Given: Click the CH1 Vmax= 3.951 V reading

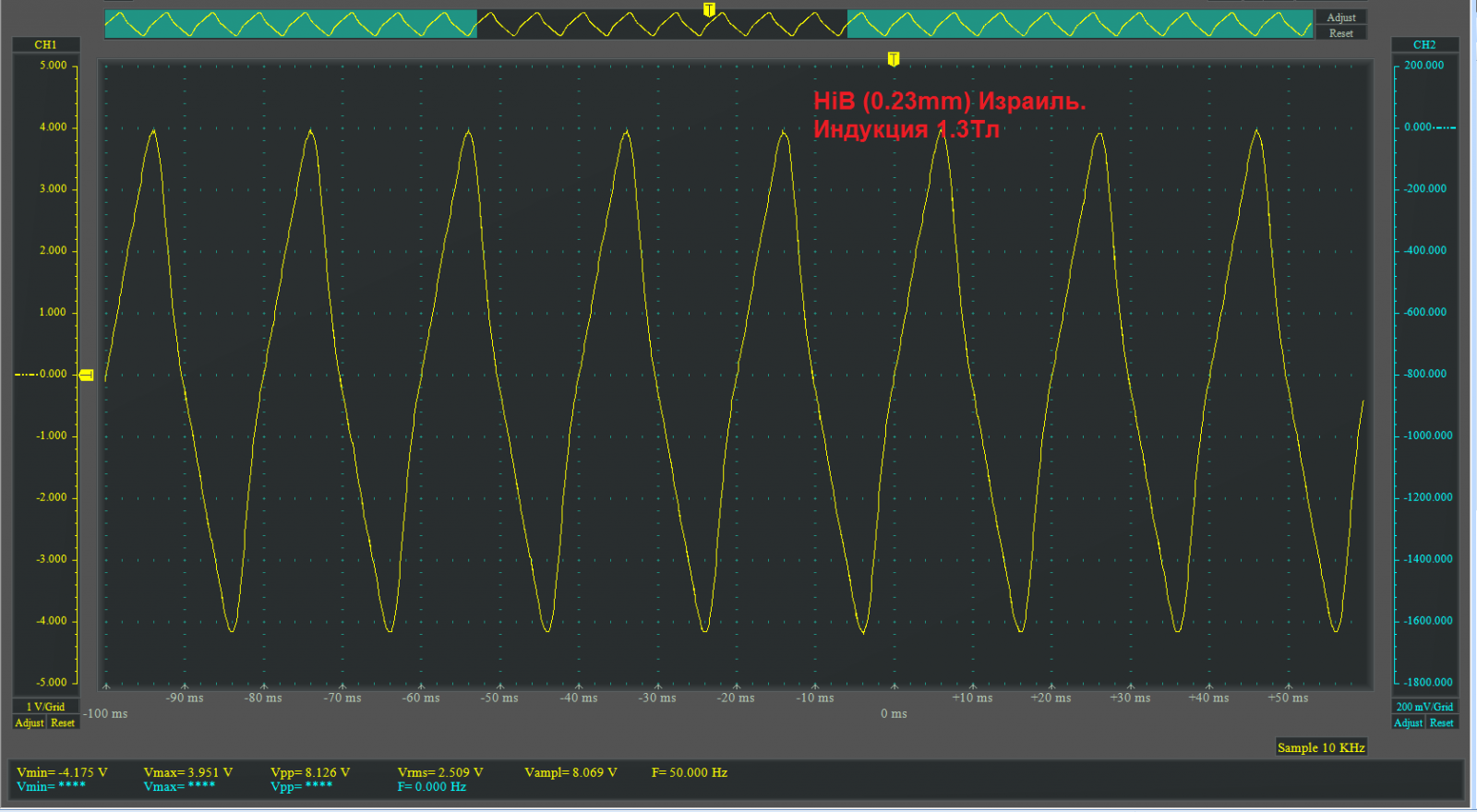Looking at the screenshot, I should pos(188,772).
